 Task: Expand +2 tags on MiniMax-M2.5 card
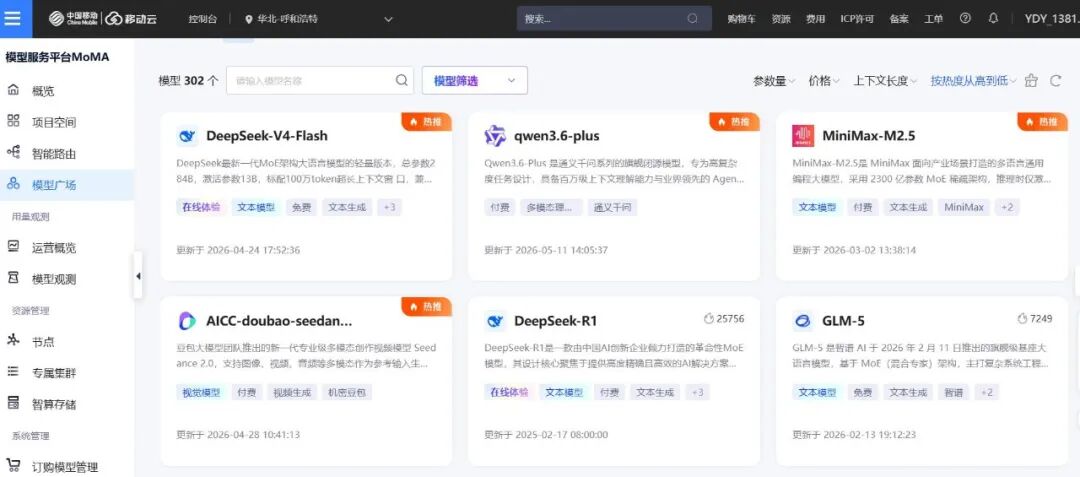pyautogui.click(x=1007, y=207)
